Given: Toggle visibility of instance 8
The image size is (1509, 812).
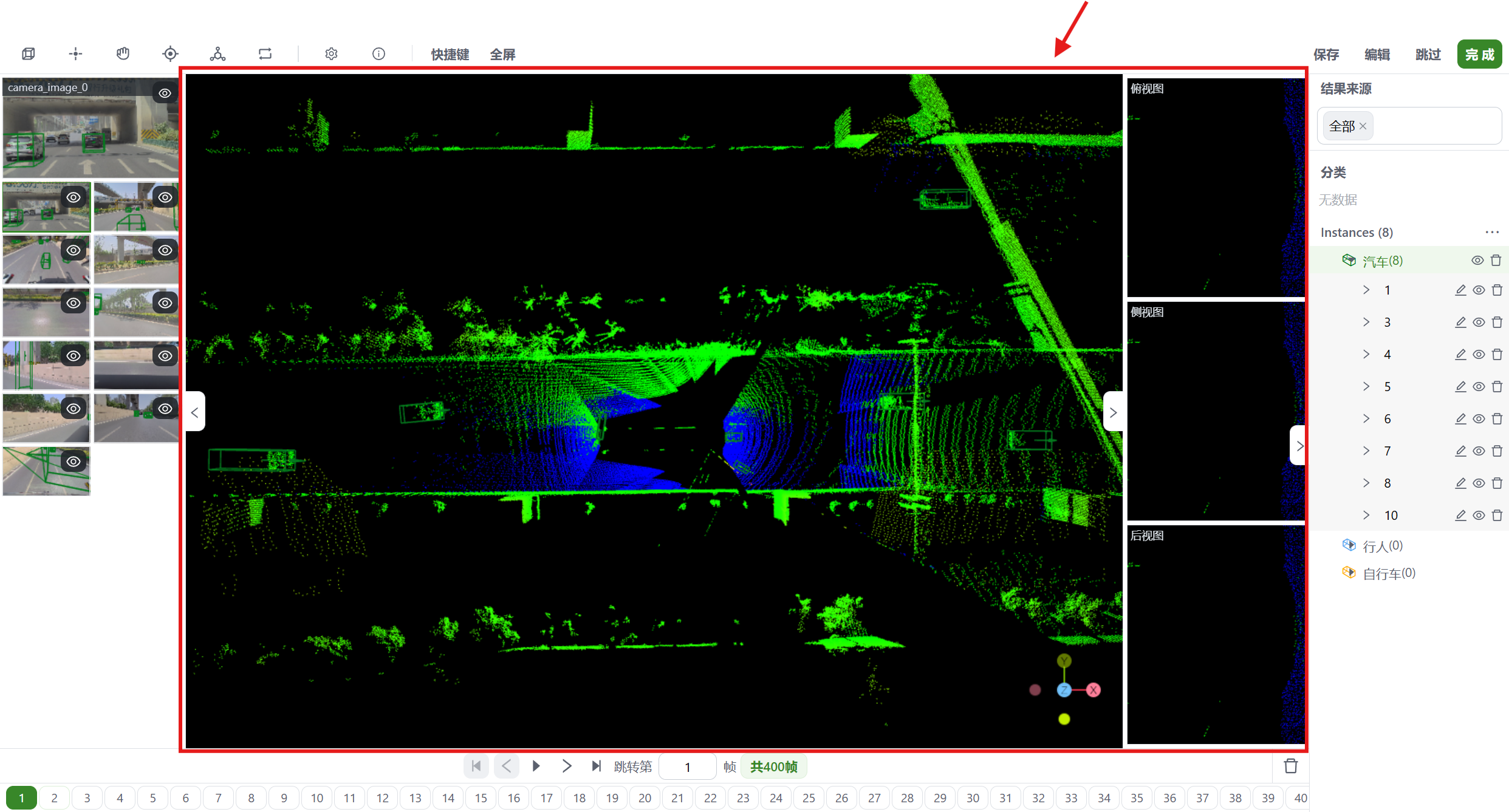Looking at the screenshot, I should click(1479, 483).
